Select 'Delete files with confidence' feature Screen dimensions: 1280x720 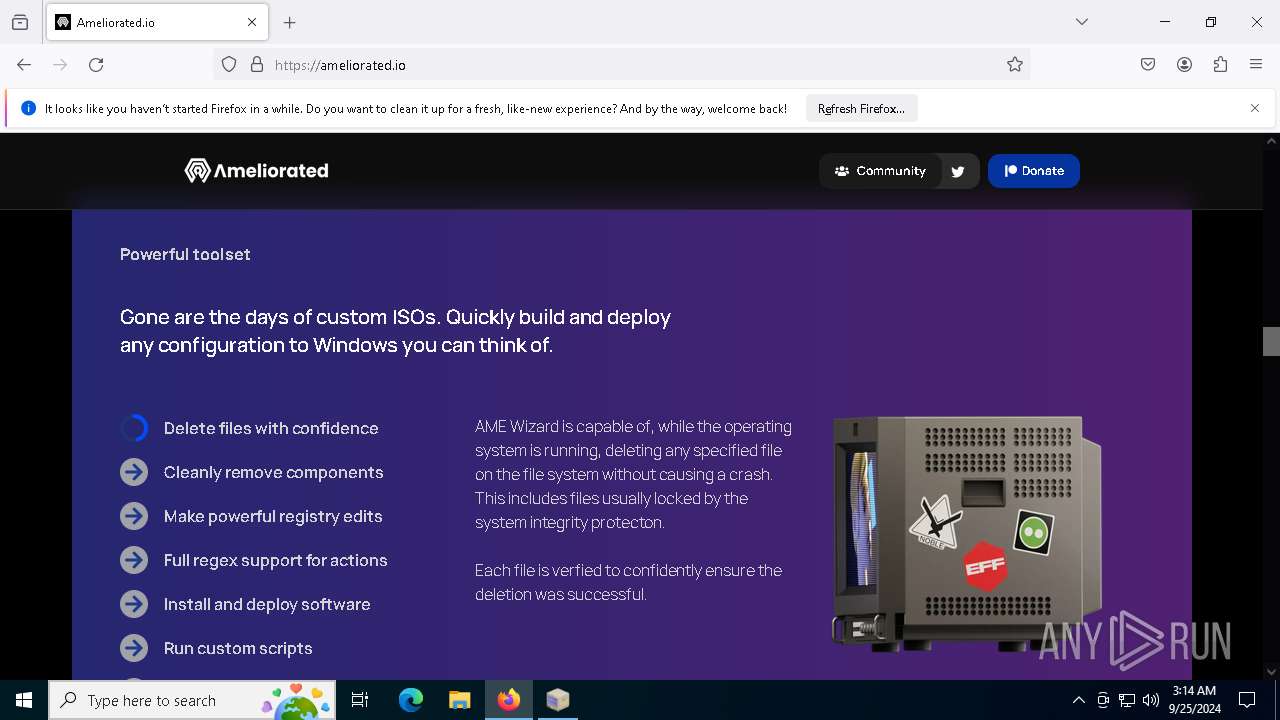pos(271,428)
